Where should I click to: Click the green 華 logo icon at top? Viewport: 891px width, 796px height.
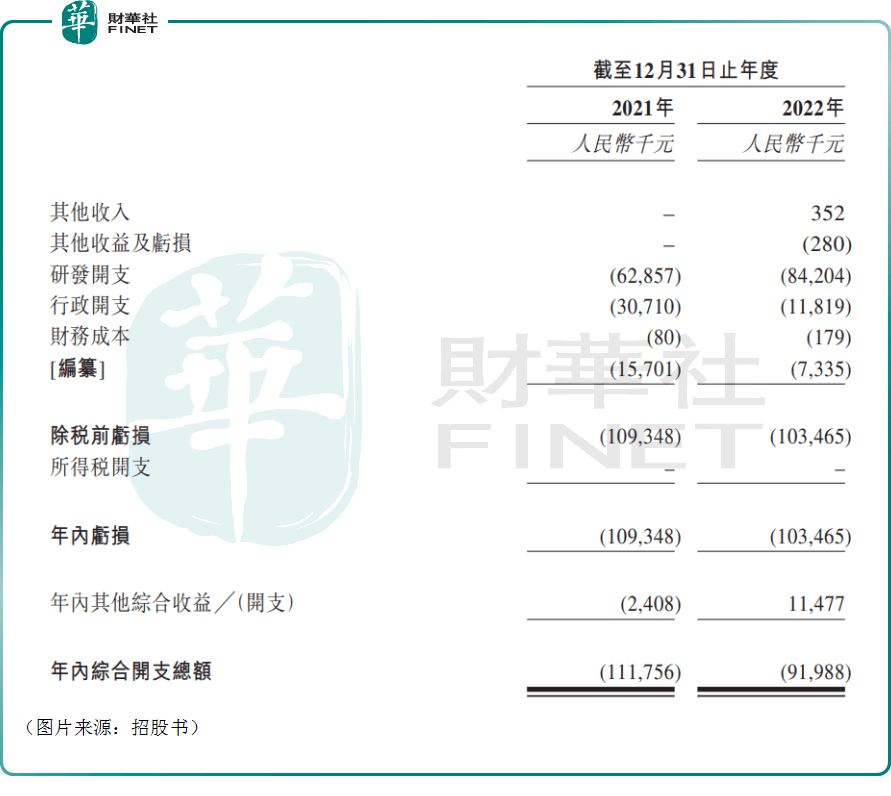(81, 22)
